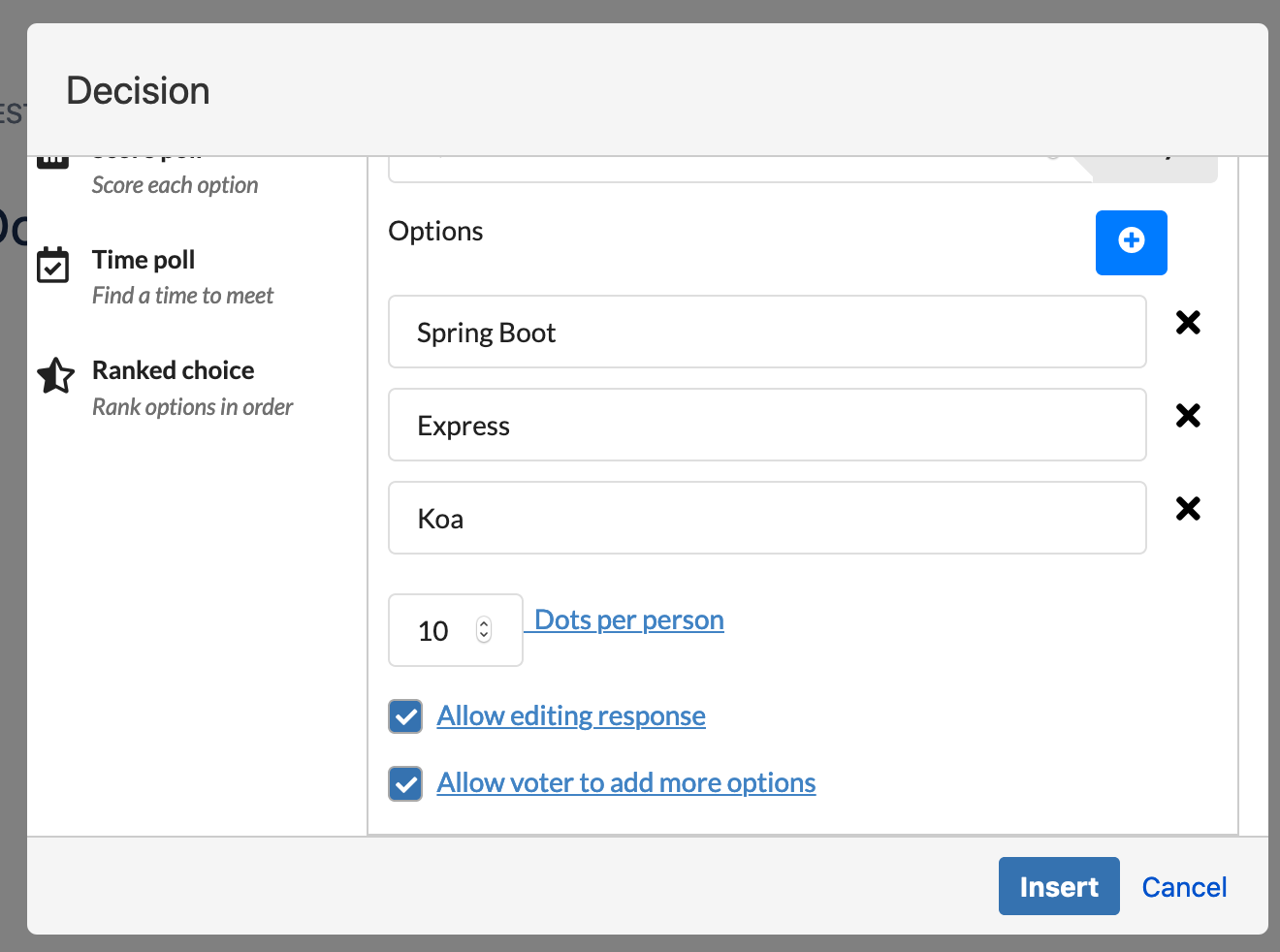
Task: Uncheck the Allow editing response checkbox
Action: (405, 716)
